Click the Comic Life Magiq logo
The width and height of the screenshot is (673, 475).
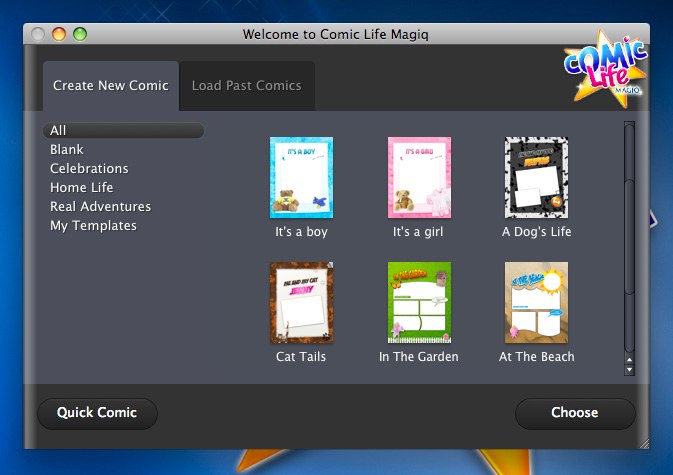605,69
